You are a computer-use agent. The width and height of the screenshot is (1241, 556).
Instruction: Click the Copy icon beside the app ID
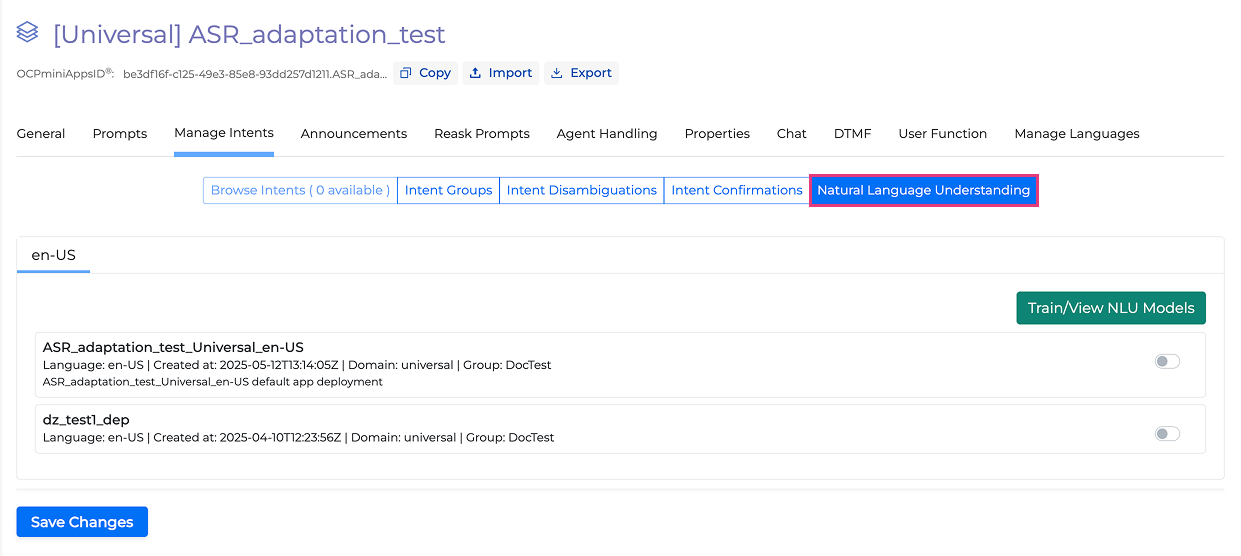point(406,73)
